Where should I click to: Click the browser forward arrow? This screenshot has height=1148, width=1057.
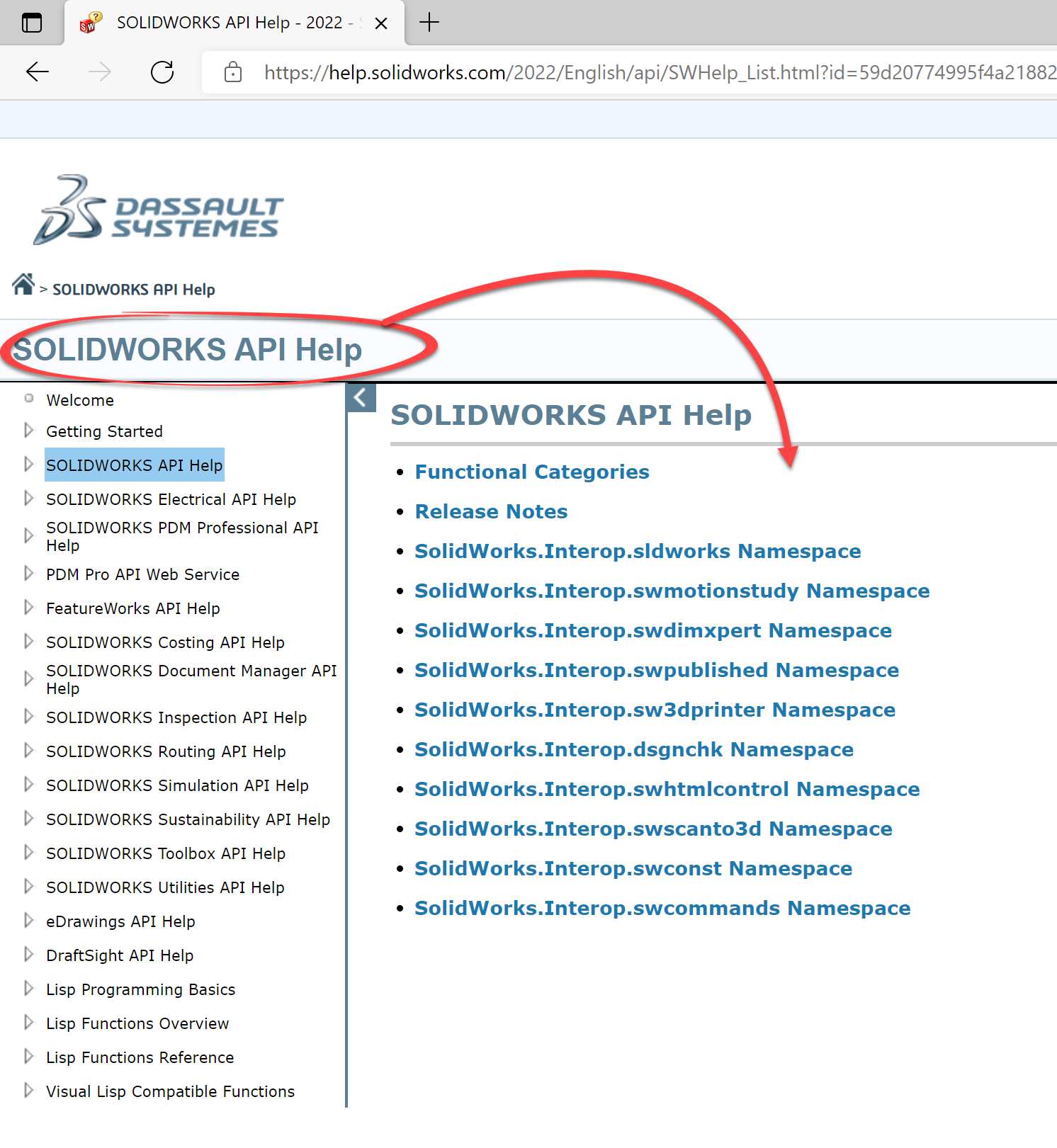click(100, 72)
